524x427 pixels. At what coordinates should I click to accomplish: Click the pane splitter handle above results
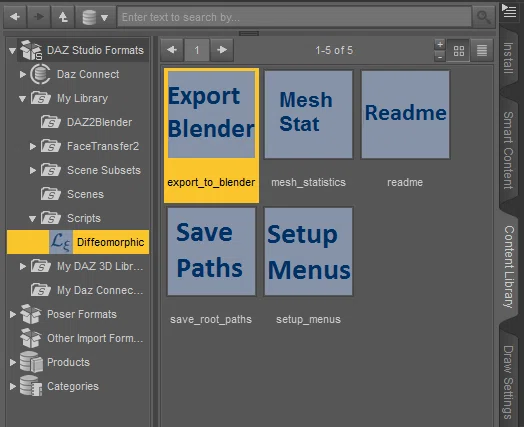tap(249, 33)
